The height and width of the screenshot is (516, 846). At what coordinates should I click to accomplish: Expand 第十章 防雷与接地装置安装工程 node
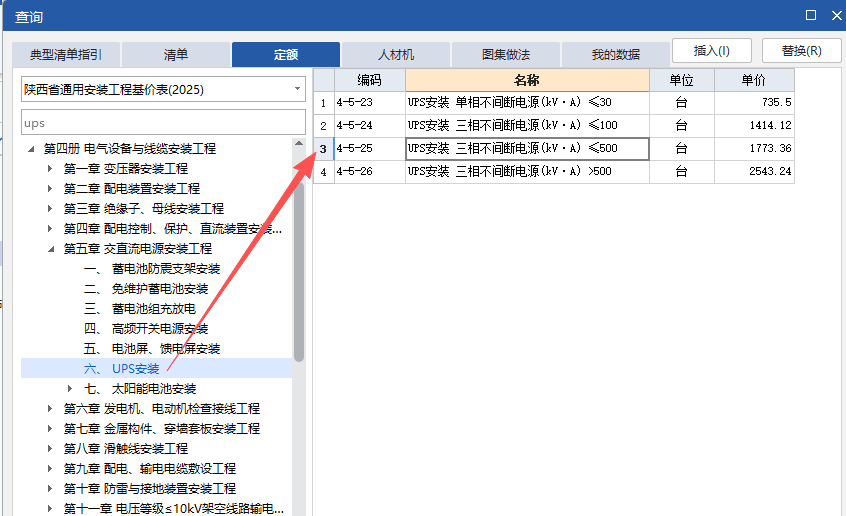click(x=50, y=488)
